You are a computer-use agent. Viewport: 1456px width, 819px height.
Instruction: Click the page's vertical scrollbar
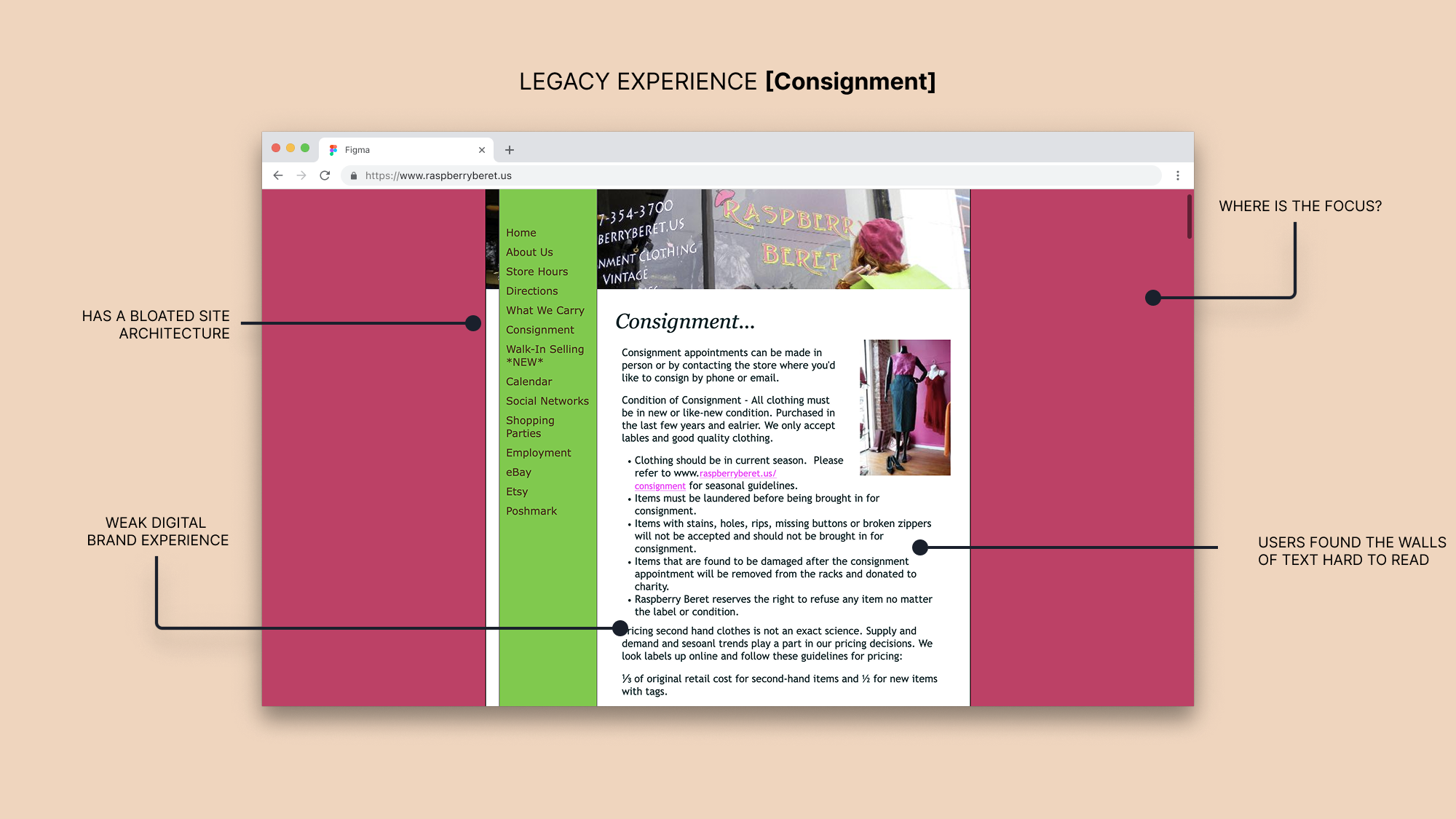(x=1189, y=217)
